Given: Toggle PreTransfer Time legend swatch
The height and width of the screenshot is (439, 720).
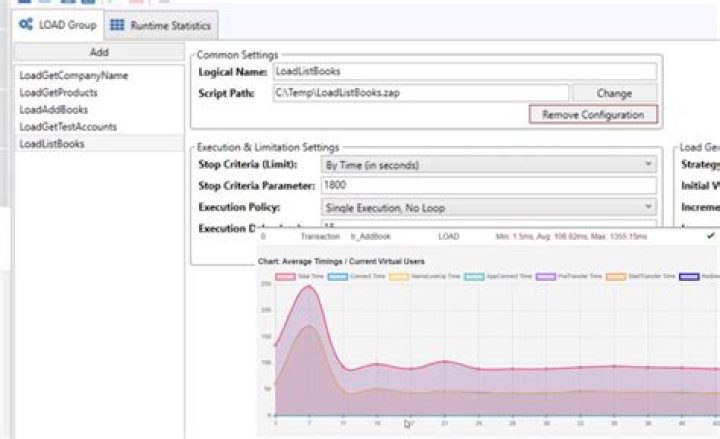Looking at the screenshot, I should pos(546,276).
